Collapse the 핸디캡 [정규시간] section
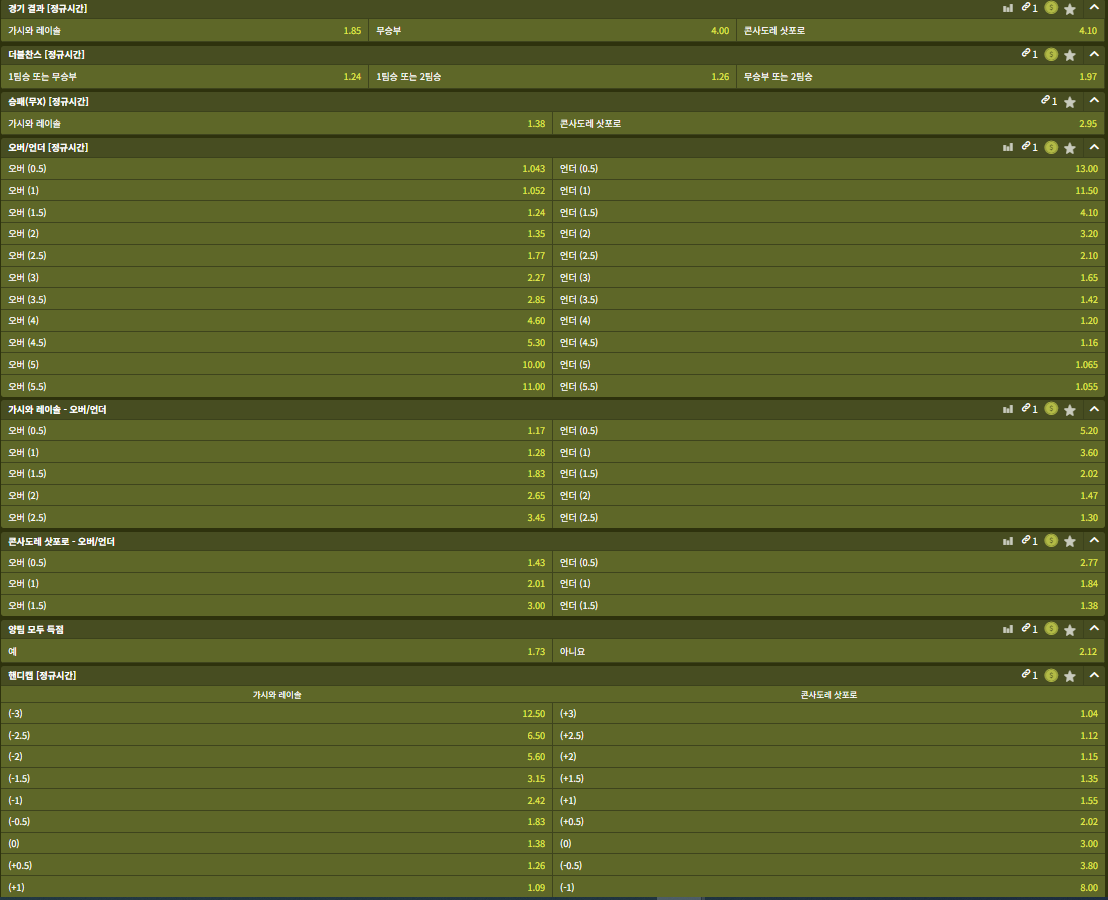 point(1094,675)
